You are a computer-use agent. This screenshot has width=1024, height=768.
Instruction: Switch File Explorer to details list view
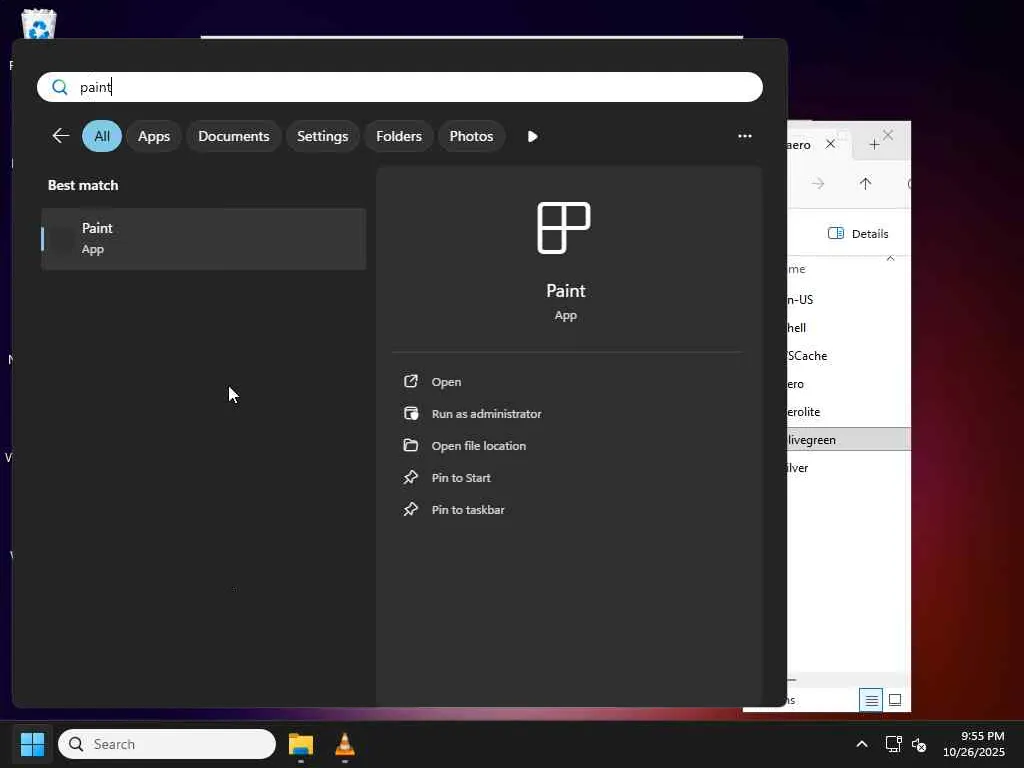coord(871,700)
